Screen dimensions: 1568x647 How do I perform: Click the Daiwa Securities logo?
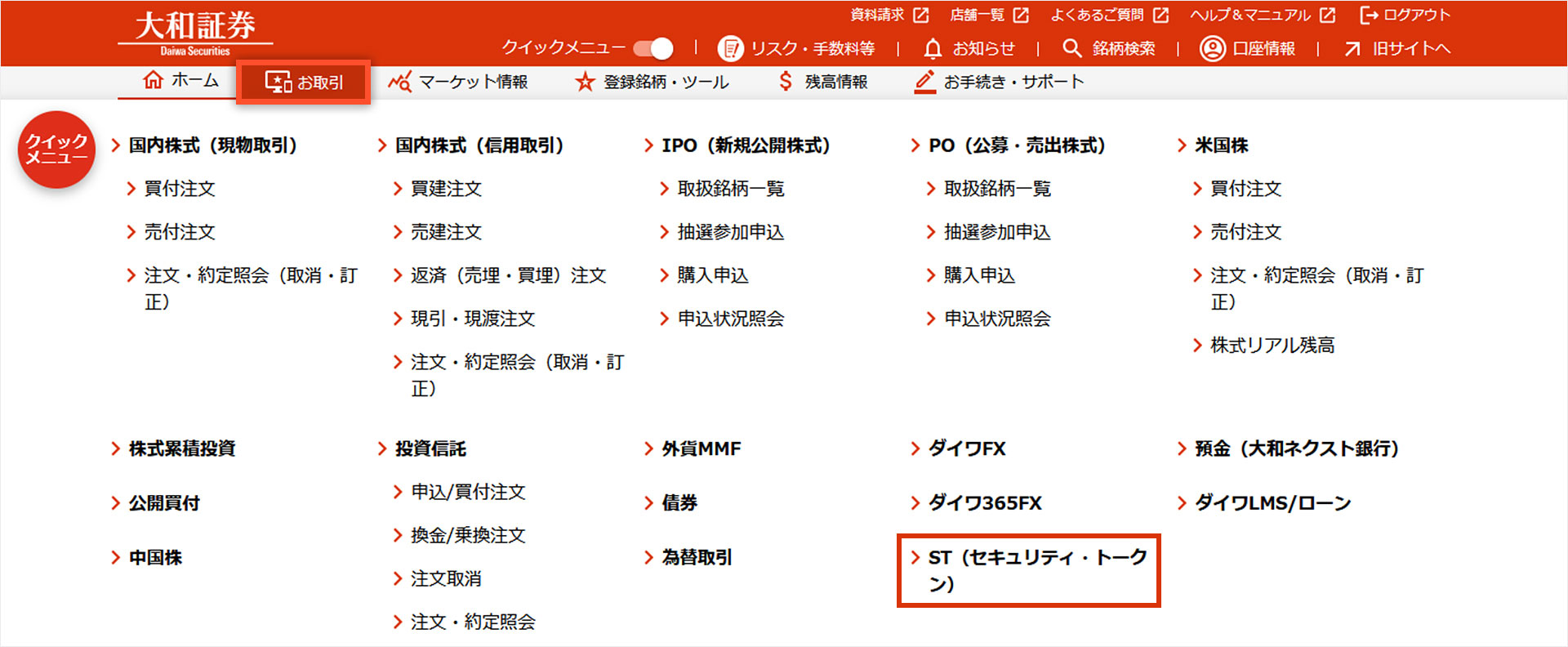pos(195,33)
